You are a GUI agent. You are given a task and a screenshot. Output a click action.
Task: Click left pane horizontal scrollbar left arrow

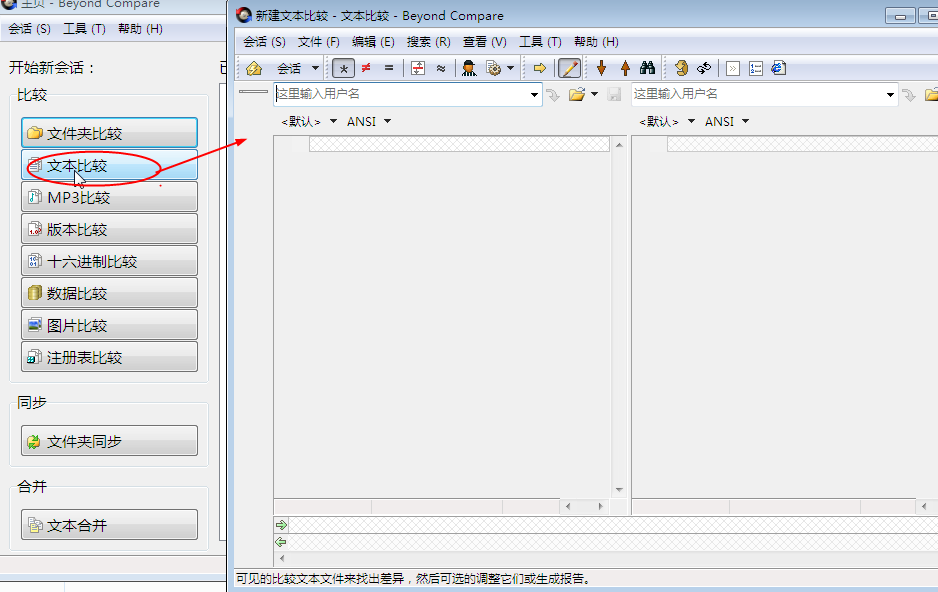pos(568,506)
